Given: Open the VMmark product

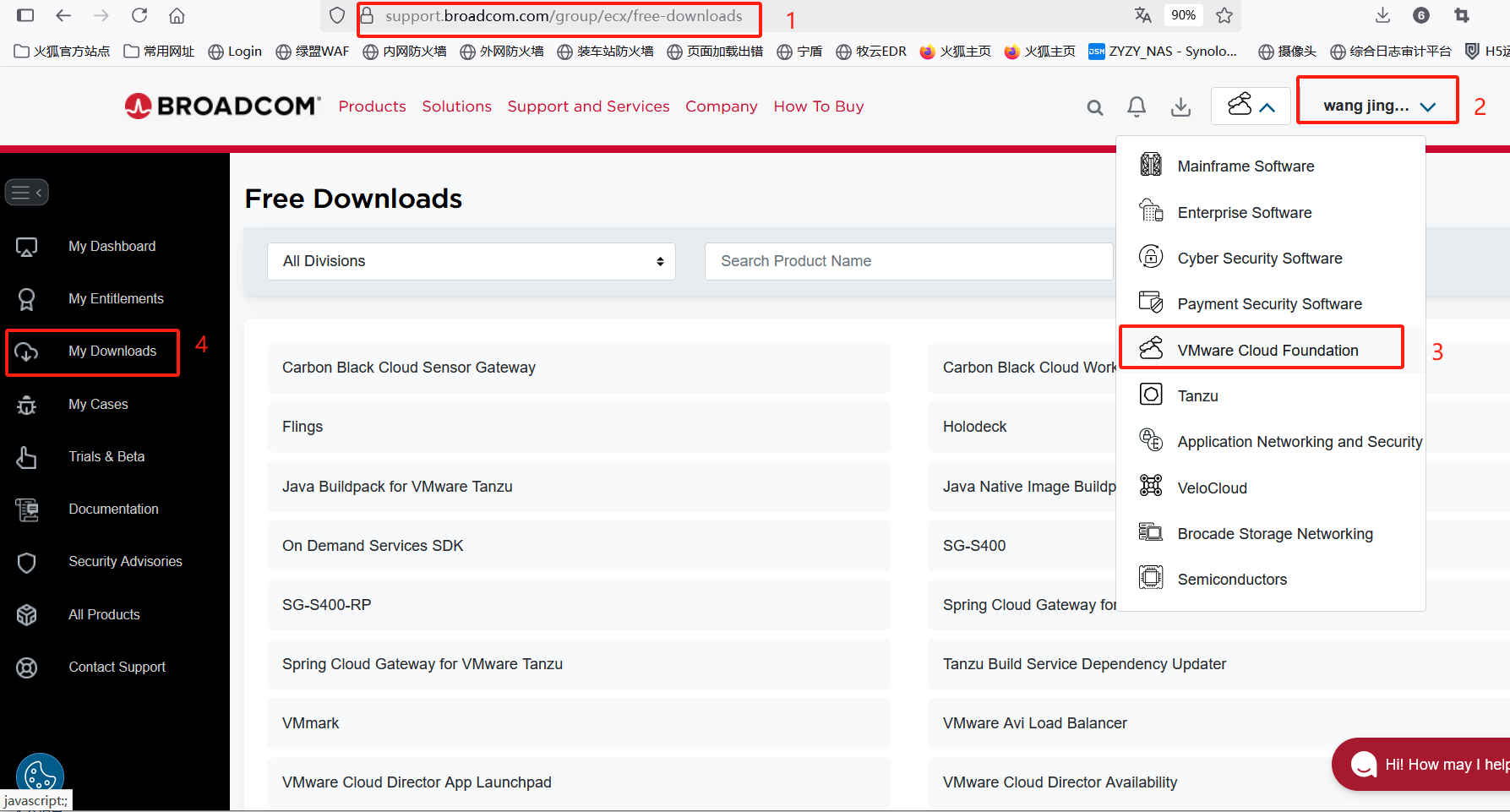Looking at the screenshot, I should (x=579, y=723).
